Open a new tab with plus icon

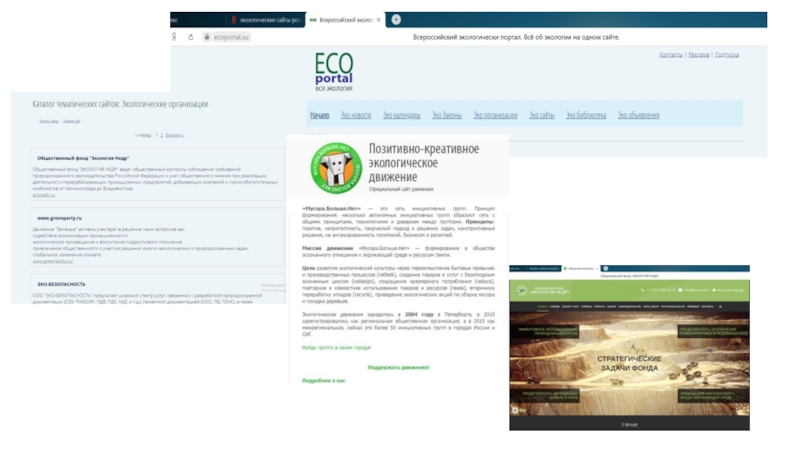coord(396,19)
